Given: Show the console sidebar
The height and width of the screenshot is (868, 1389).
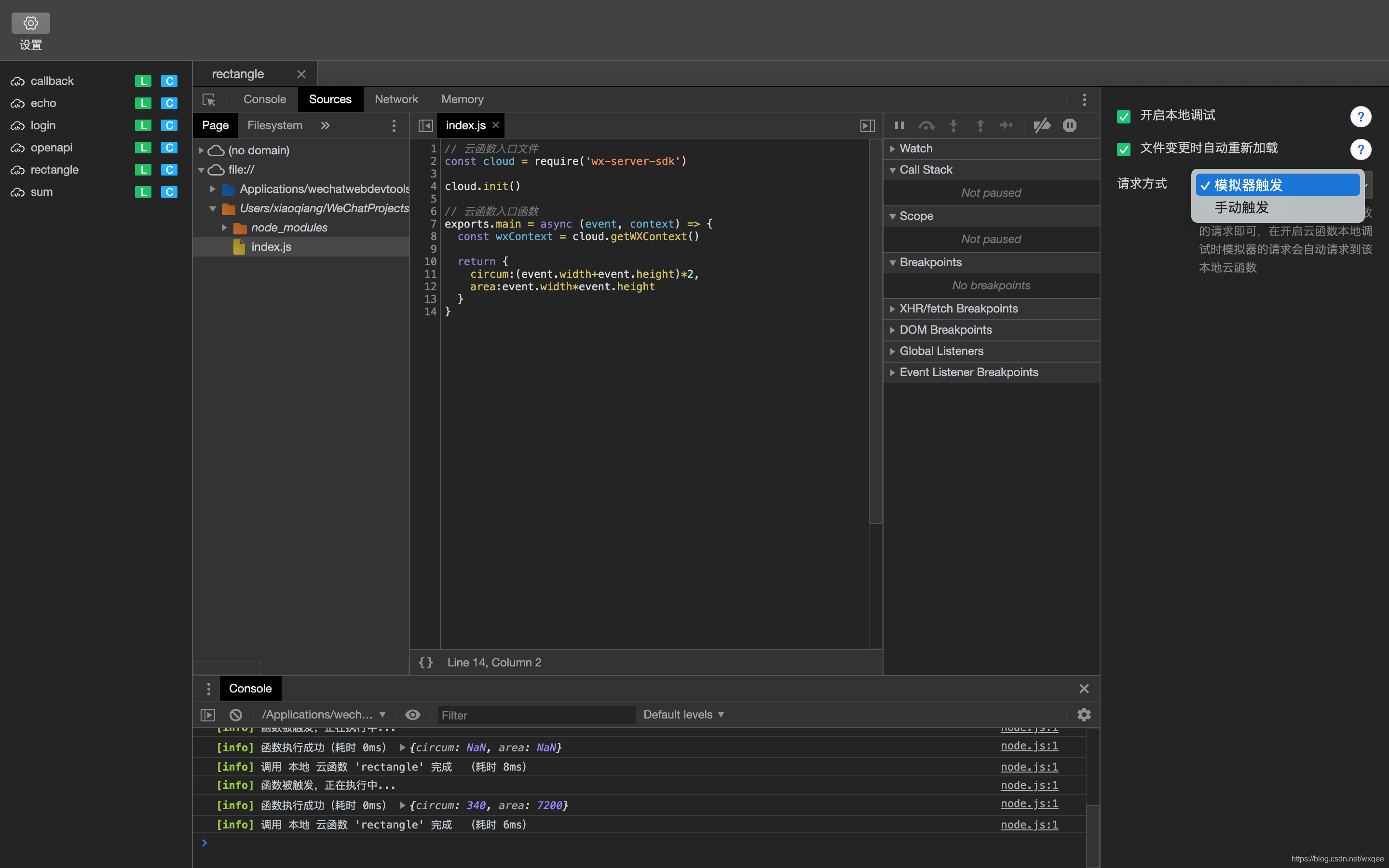Looking at the screenshot, I should pos(208,715).
